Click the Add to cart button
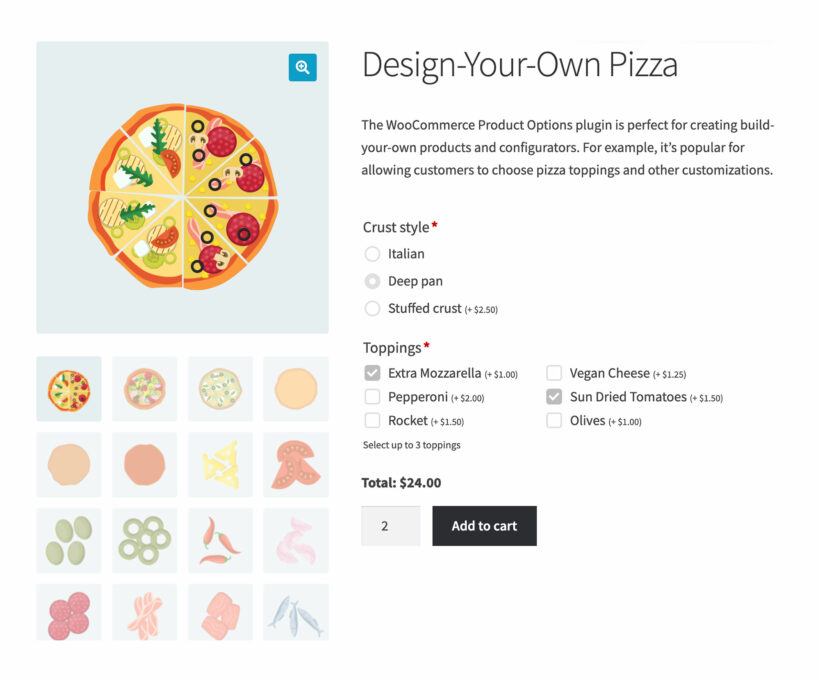The image size is (820, 681). 484,525
